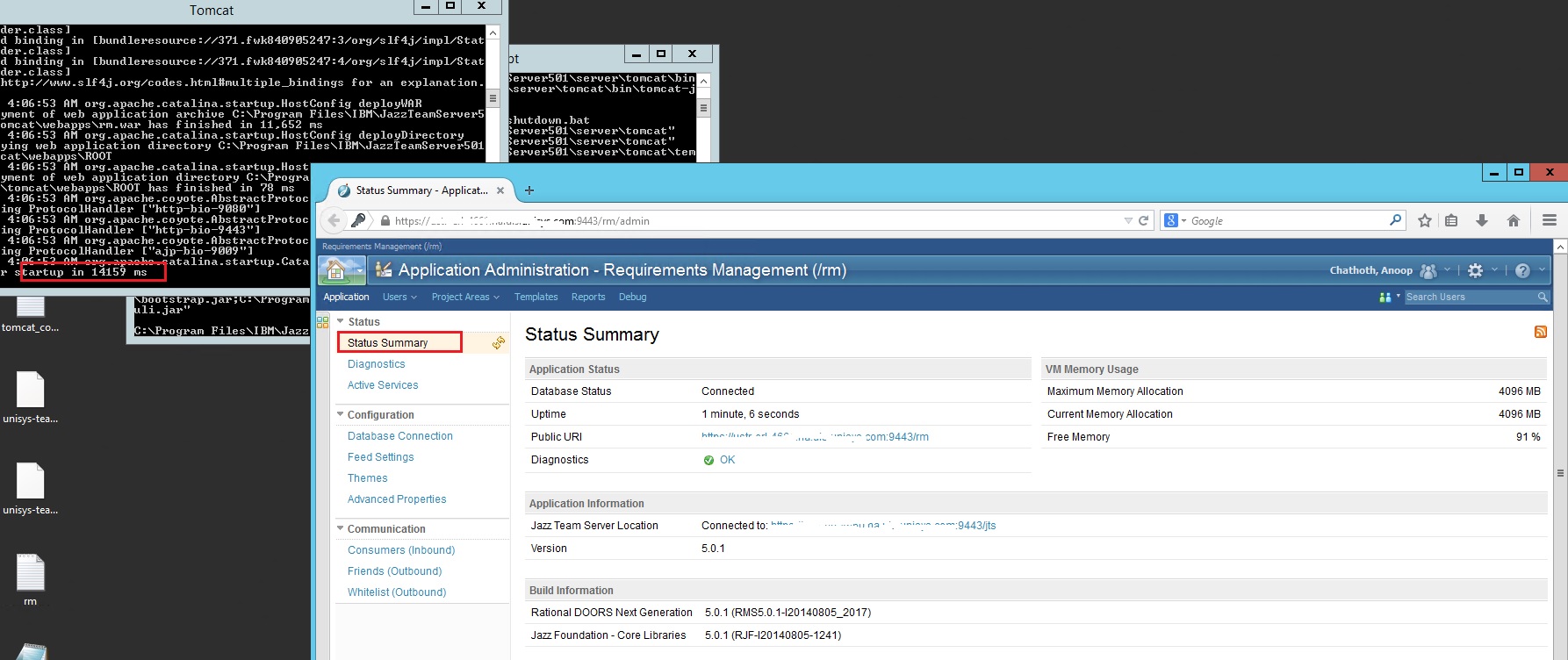1568x660 pixels.
Task: Open the downloads arrow icon
Action: 1482,221
